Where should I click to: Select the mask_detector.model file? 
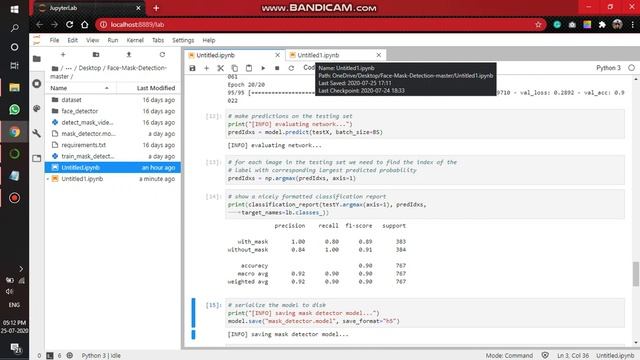(x=113, y=134)
